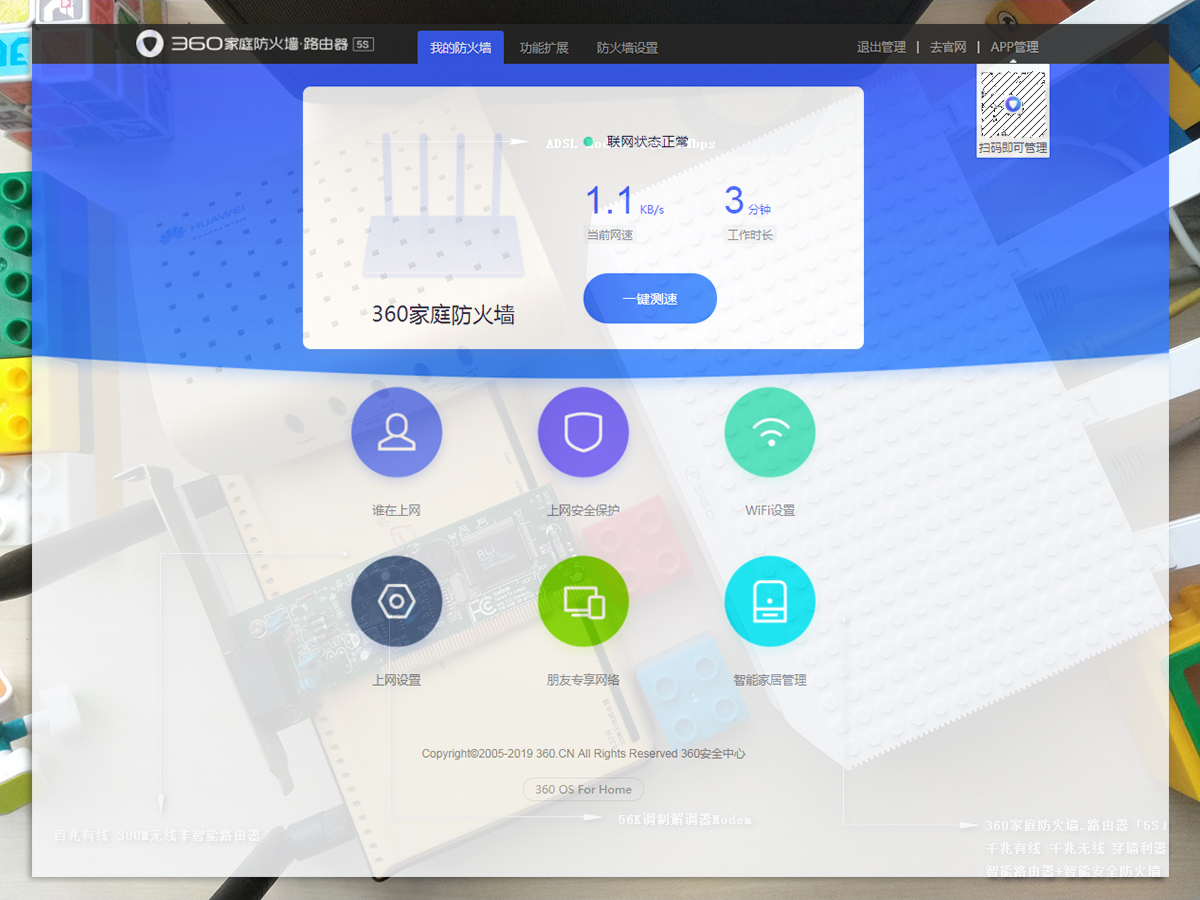Open the 上网安全保护 shield icon

tap(583, 432)
